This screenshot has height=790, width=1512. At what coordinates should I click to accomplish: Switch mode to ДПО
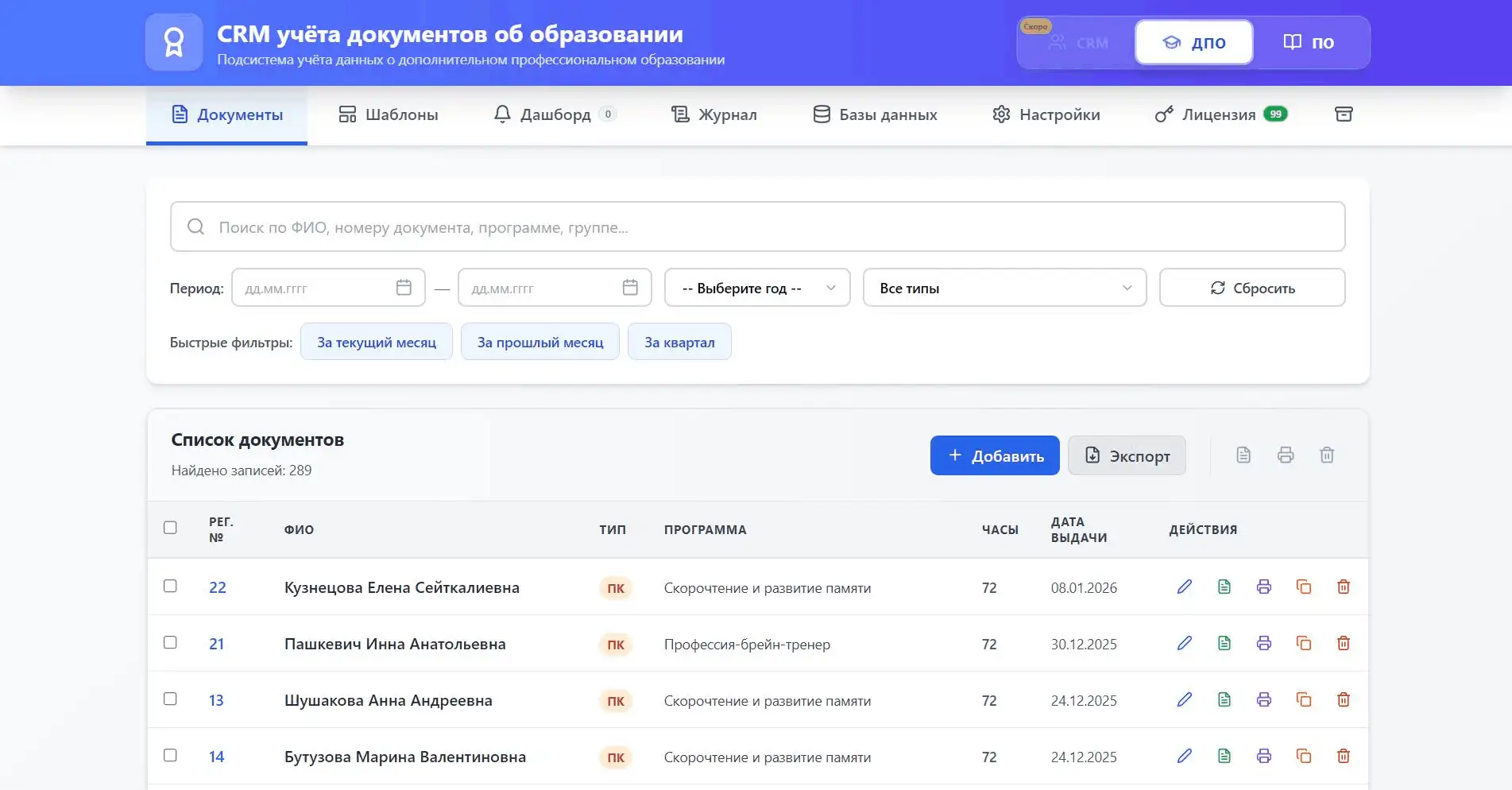[x=1194, y=42]
